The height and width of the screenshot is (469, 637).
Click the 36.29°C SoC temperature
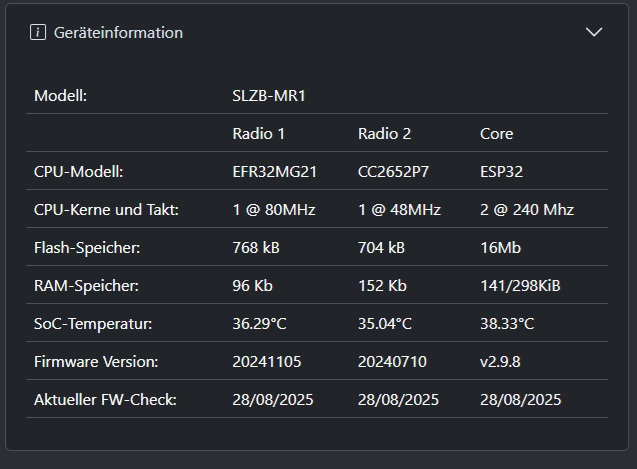259,324
